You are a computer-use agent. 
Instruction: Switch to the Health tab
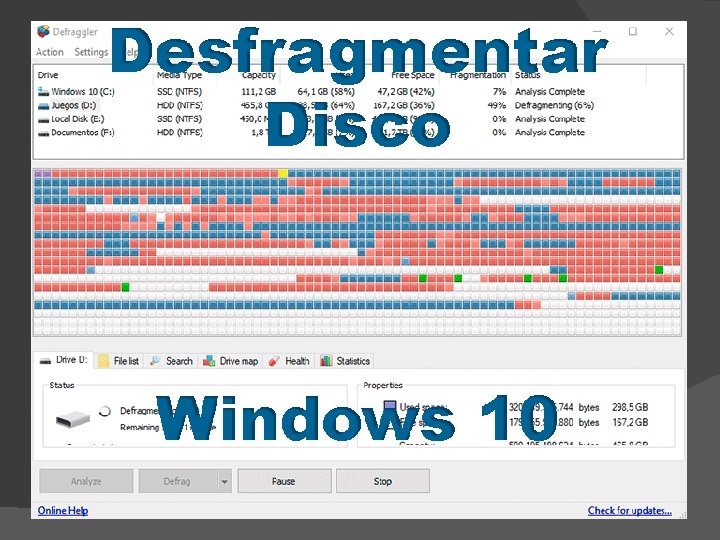pos(289,361)
